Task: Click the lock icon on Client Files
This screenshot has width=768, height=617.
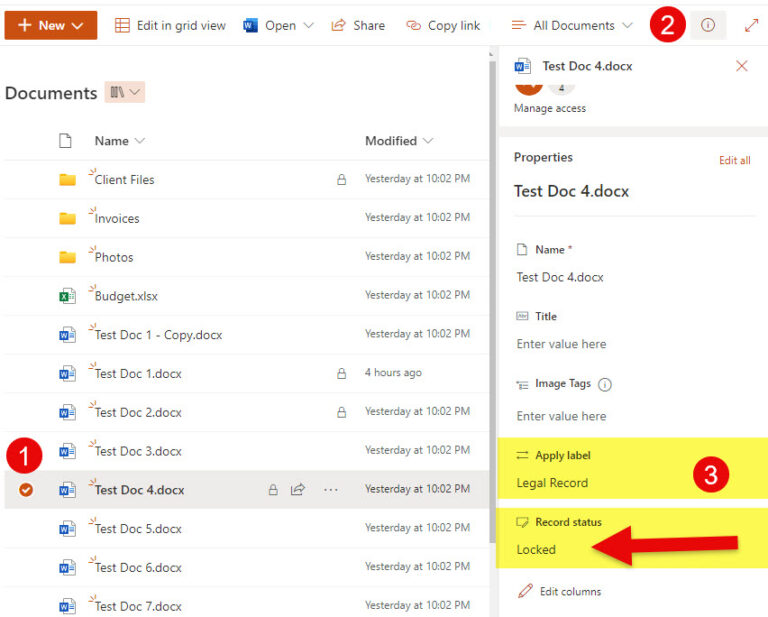Action: pos(341,179)
